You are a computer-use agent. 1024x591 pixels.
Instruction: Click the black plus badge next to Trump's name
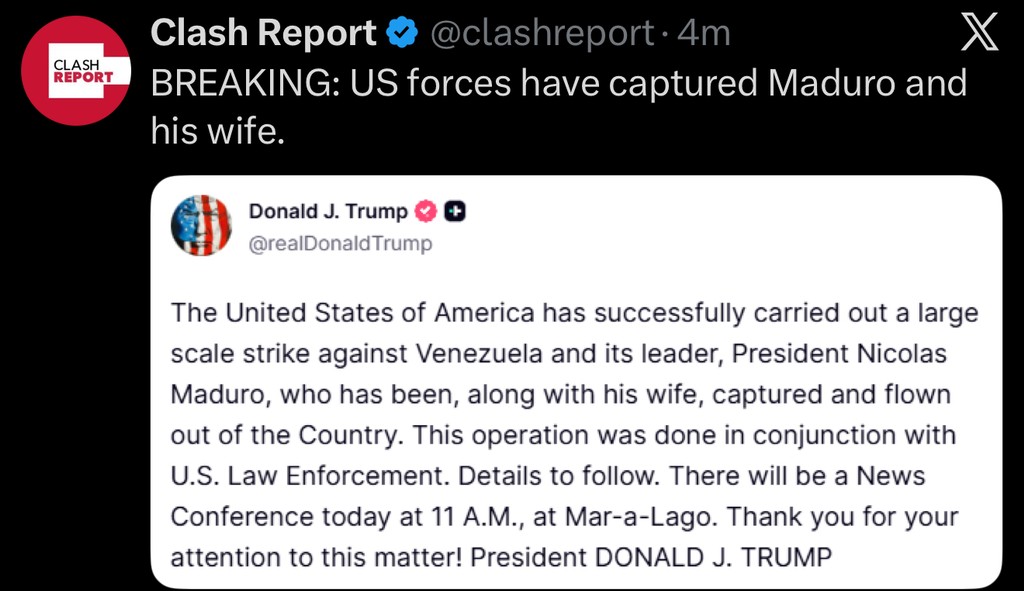pos(455,211)
